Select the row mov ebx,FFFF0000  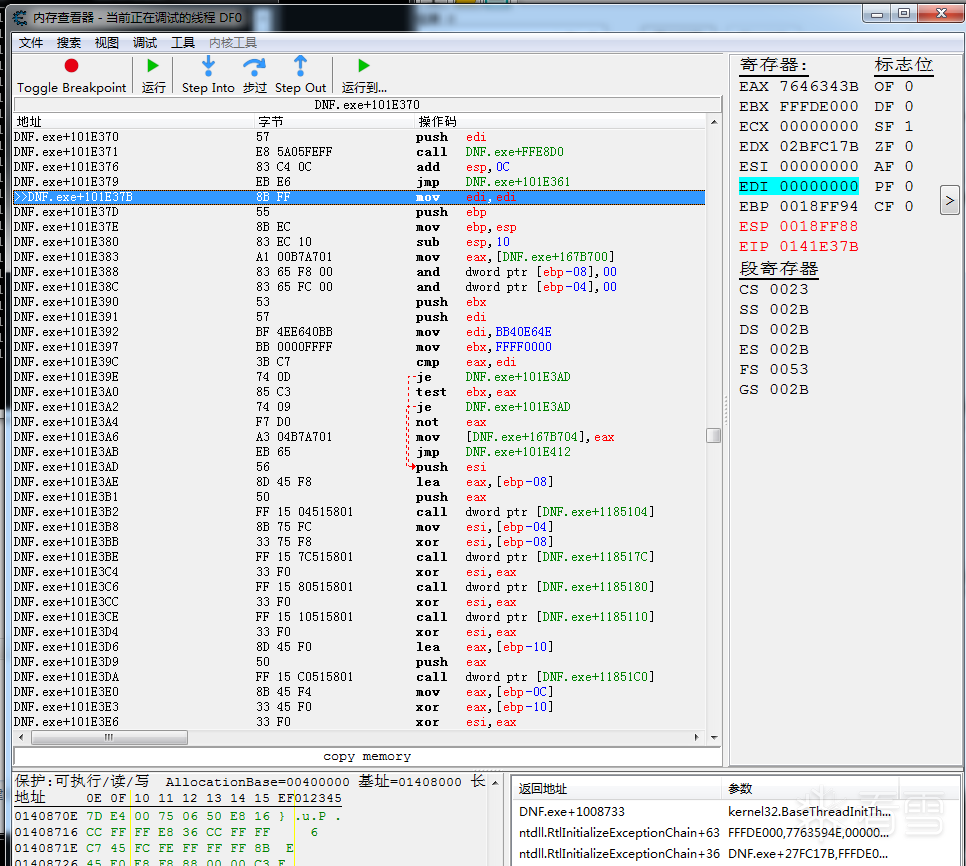(359, 347)
